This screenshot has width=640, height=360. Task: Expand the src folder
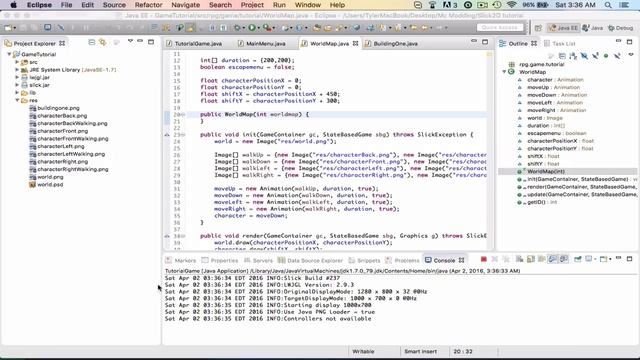(x=17, y=62)
